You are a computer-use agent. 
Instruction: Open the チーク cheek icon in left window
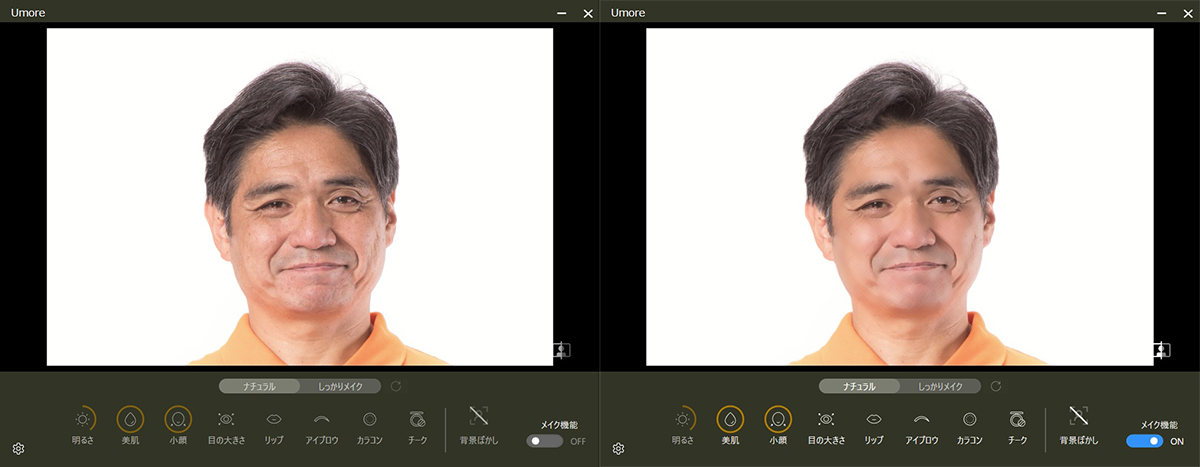(x=417, y=419)
